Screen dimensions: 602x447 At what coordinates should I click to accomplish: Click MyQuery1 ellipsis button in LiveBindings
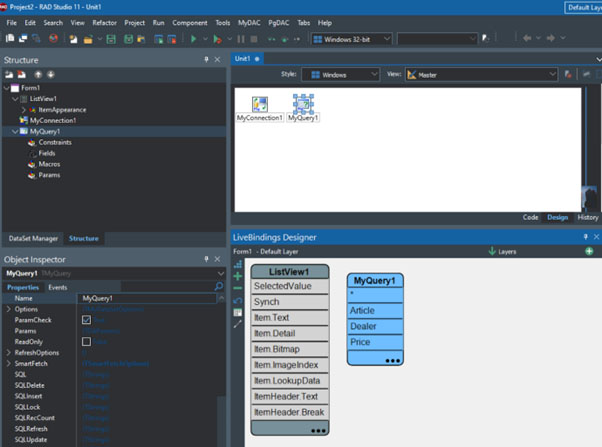393,361
